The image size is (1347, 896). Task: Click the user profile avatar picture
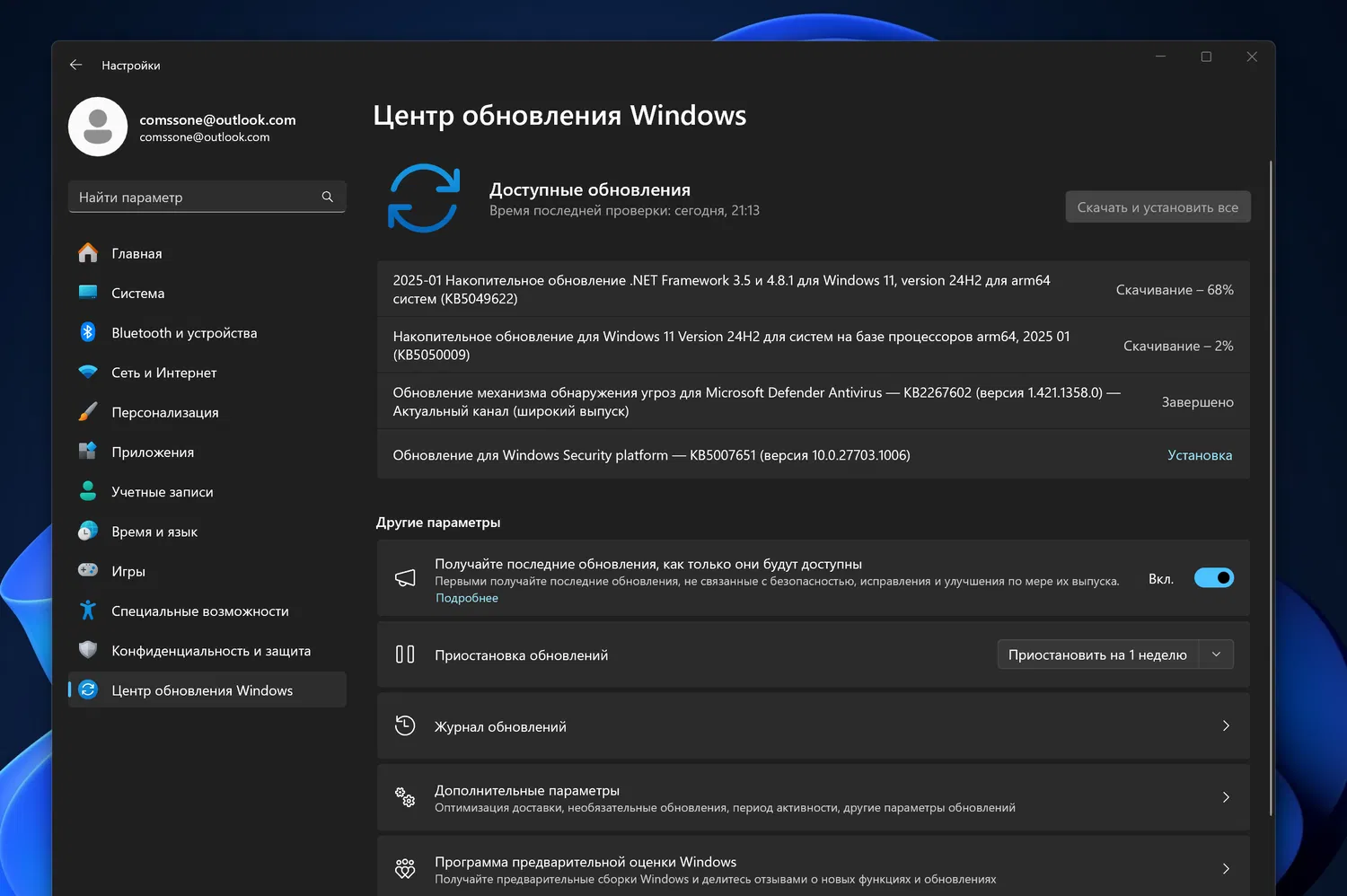click(98, 127)
